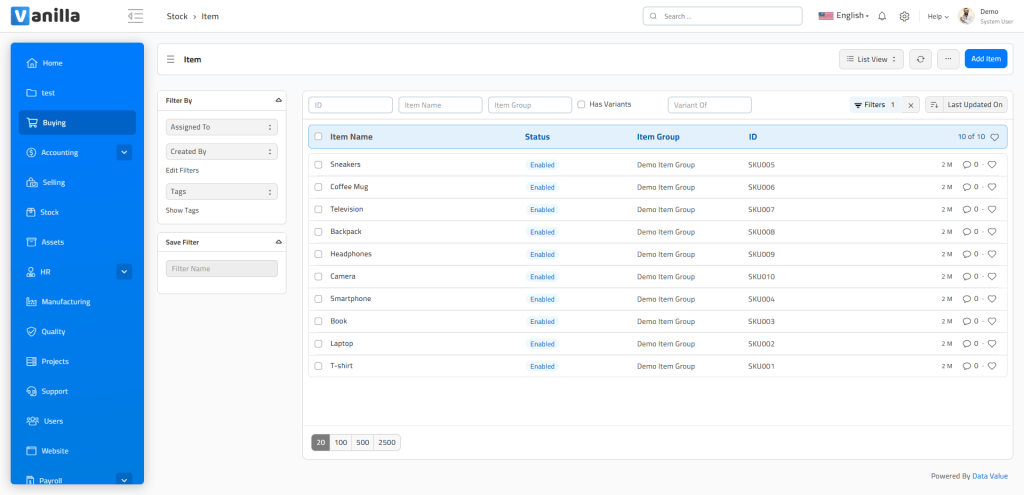This screenshot has height=495, width=1024.
Task: Collapse the Filter By panel
Action: click(279, 101)
